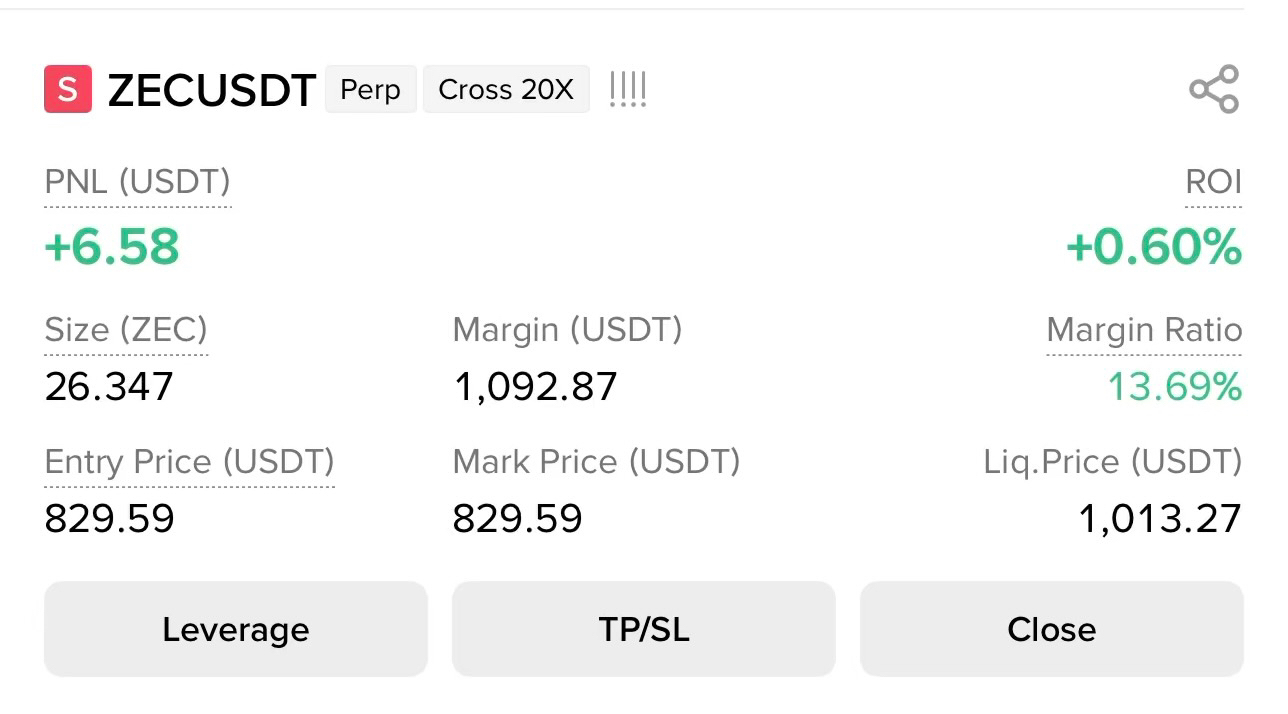Viewport: 1288px width, 714px height.
Task: Tap the share icon for the position
Action: click(x=1214, y=89)
